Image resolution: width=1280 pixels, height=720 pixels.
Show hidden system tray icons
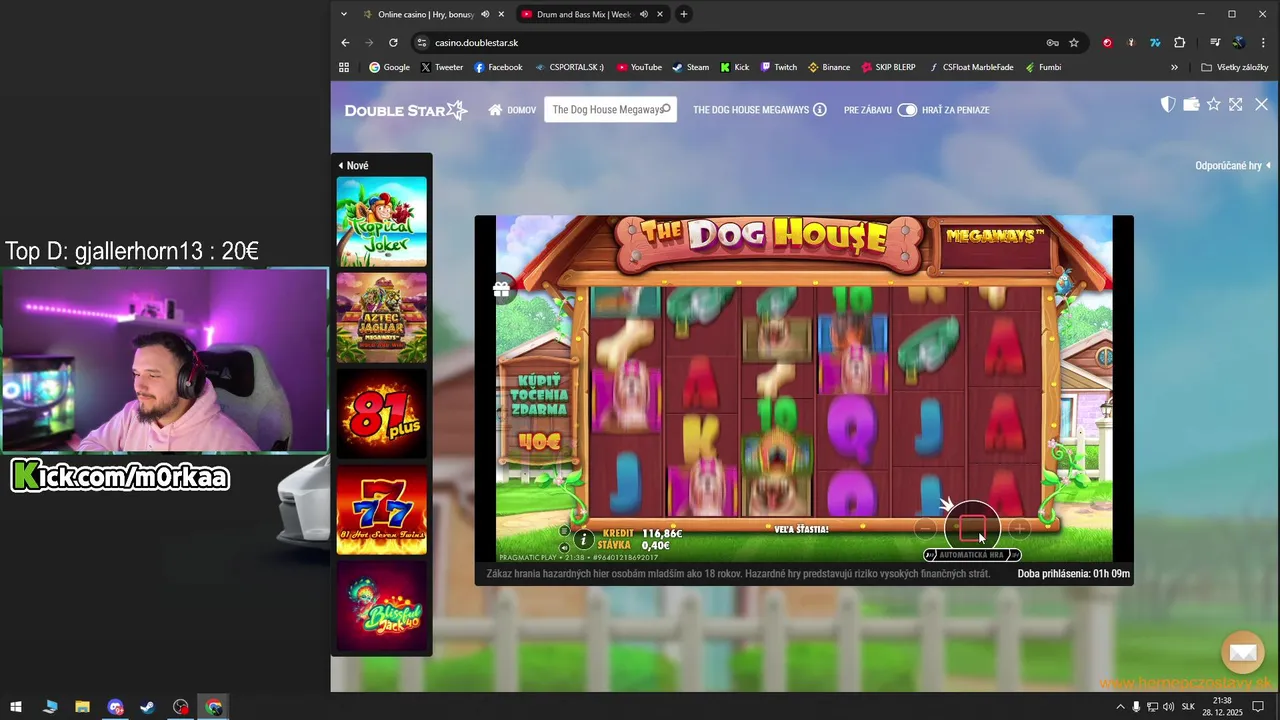[x=1120, y=707]
